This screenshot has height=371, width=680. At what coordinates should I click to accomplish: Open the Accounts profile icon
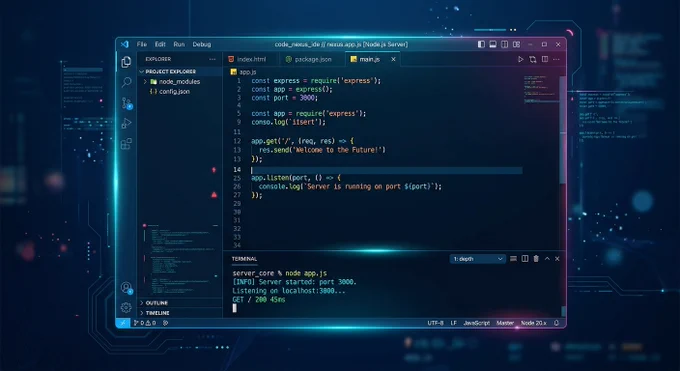(127, 288)
